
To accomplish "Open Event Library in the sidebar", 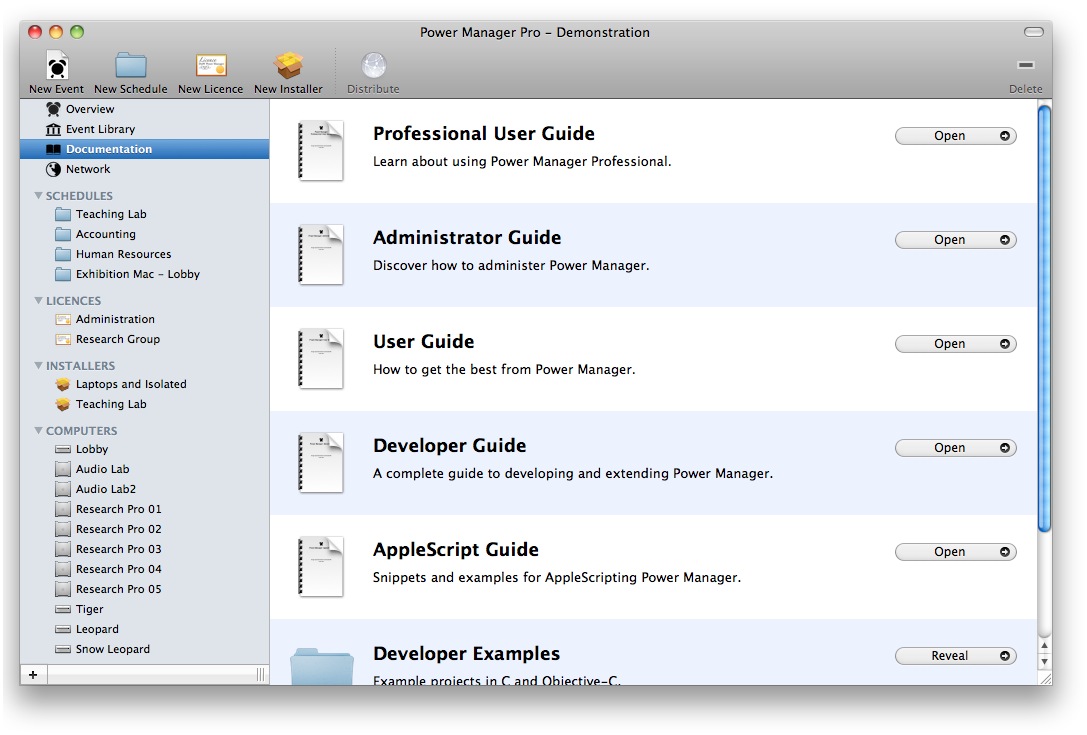I will point(144,129).
